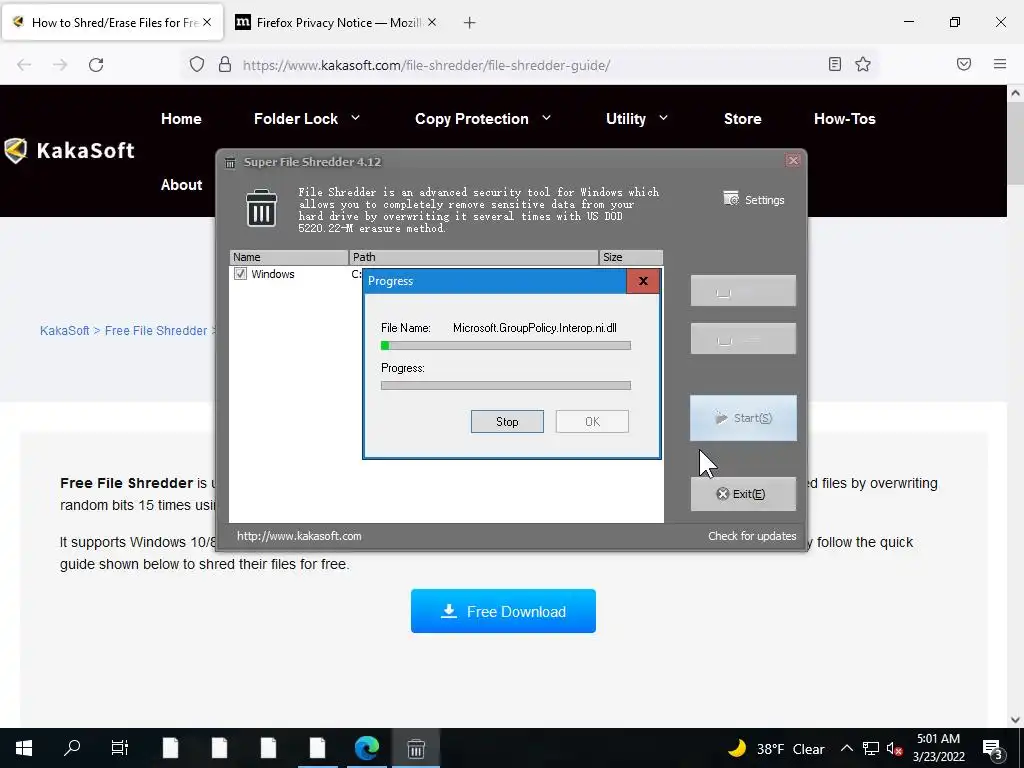Switch to the Firefox Privacy Notice tab
This screenshot has height=768, width=1024.
point(336,22)
